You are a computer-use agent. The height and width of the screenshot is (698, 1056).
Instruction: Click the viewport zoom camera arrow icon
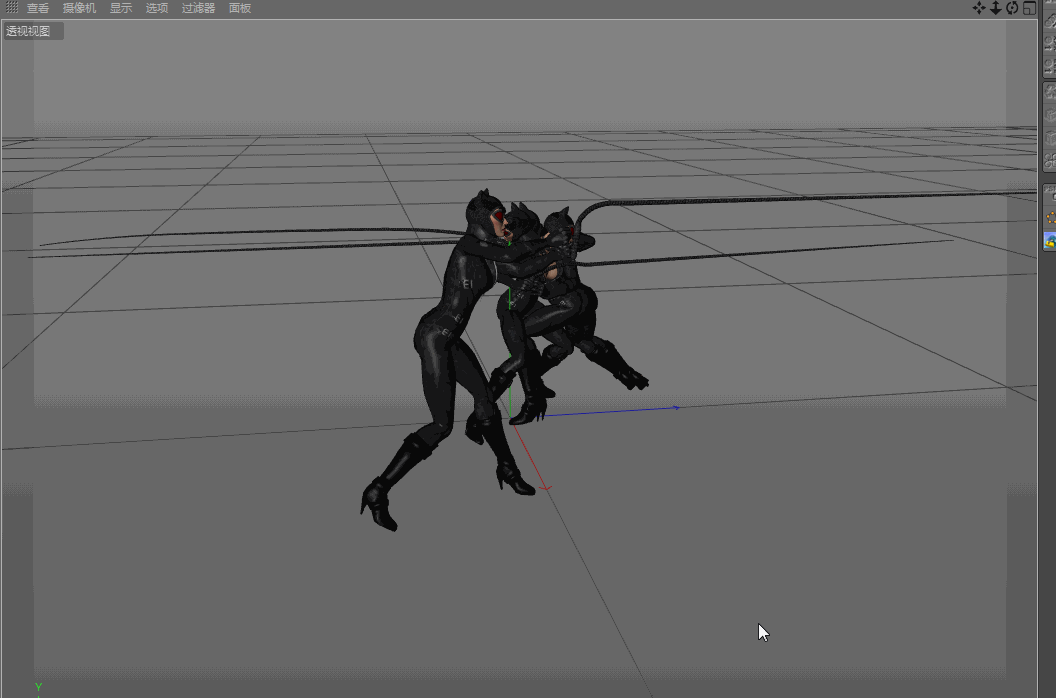coord(995,8)
